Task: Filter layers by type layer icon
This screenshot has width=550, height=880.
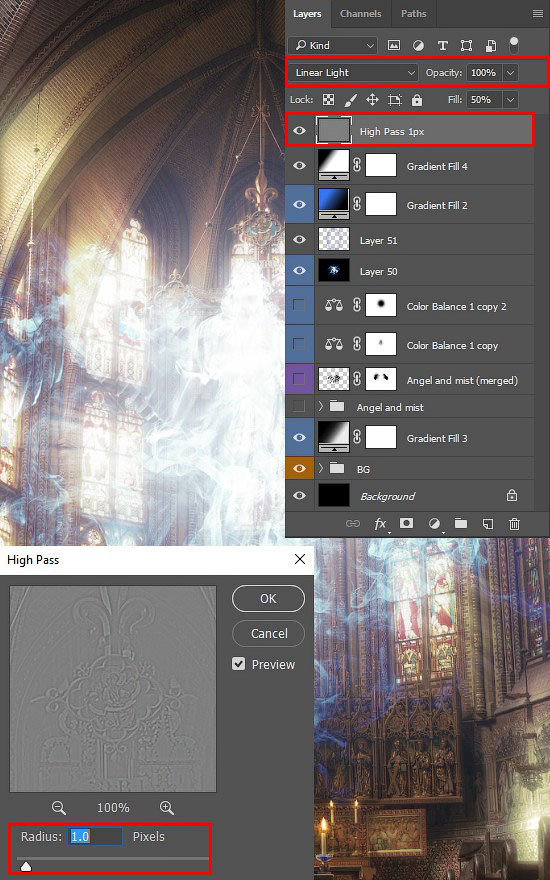Action: pos(442,46)
